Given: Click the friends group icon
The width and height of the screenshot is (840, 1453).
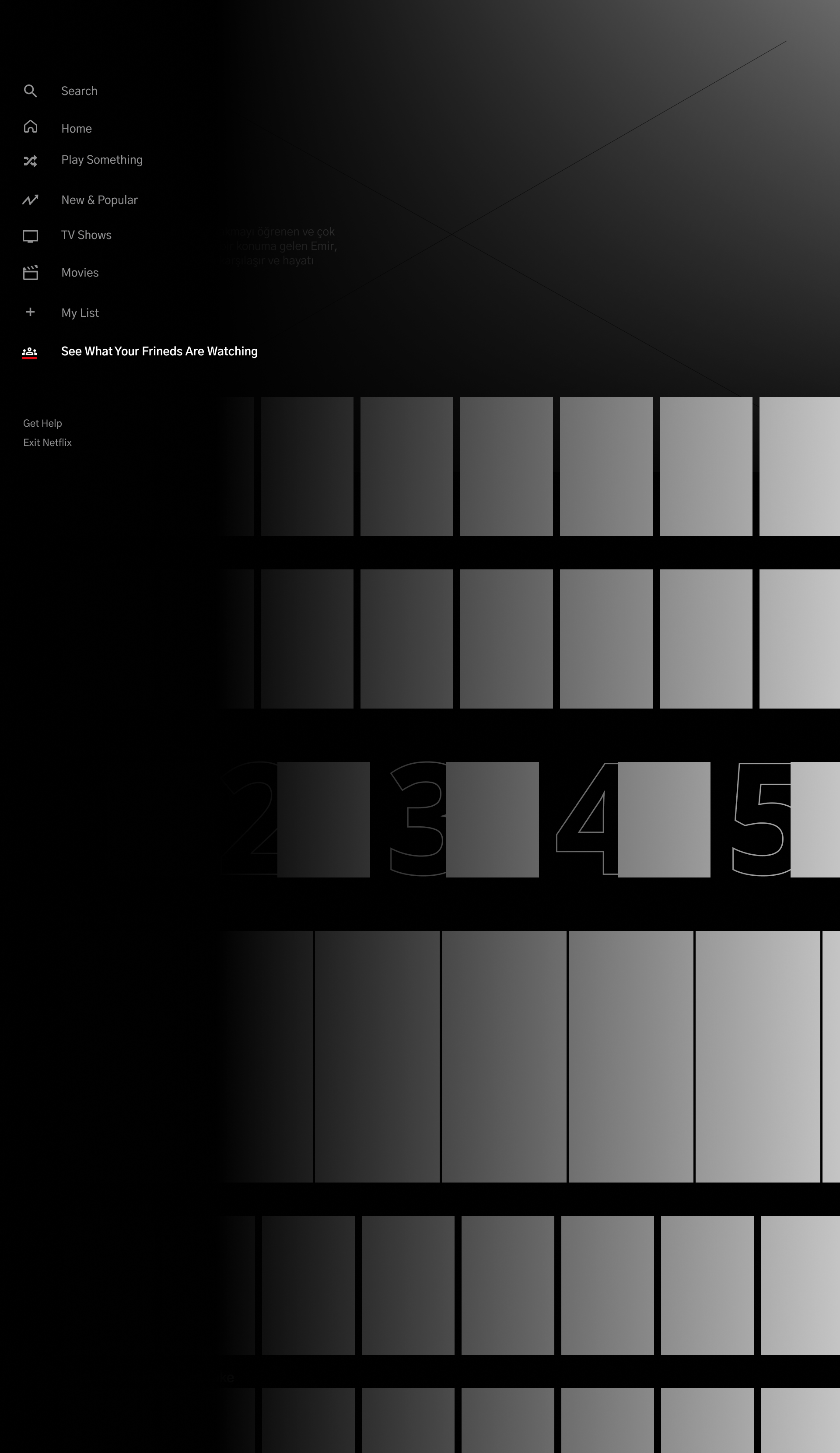Looking at the screenshot, I should [x=29, y=351].
